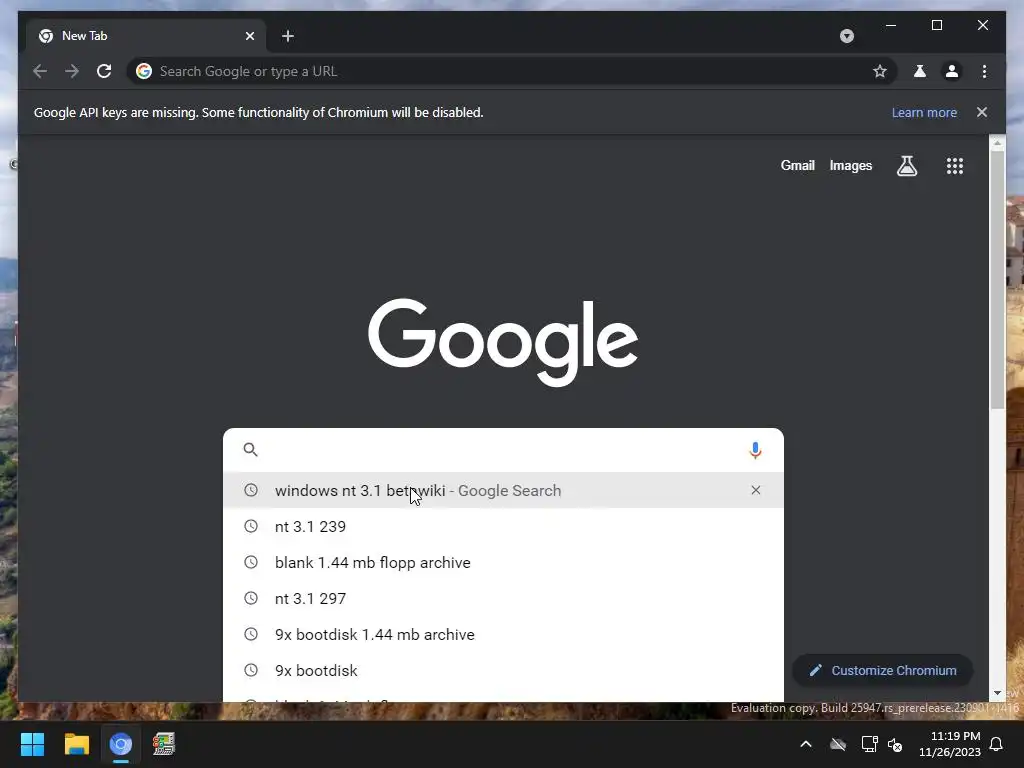Click history clock icon beside nt 3.1 239
1024x768 pixels.
tap(251, 526)
